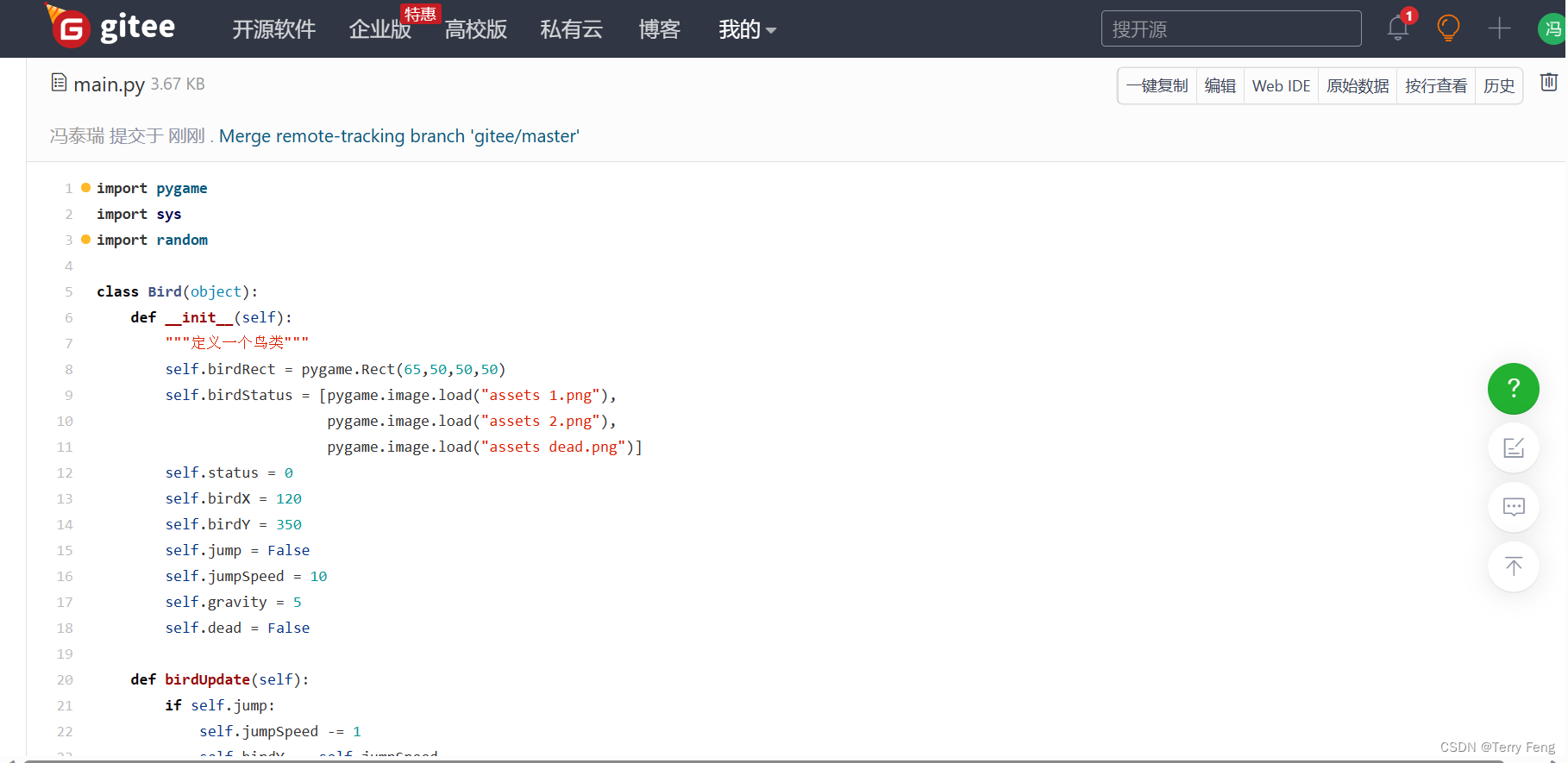Open 博客 in navigation
This screenshot has width=1568, height=763.
coord(659,29)
